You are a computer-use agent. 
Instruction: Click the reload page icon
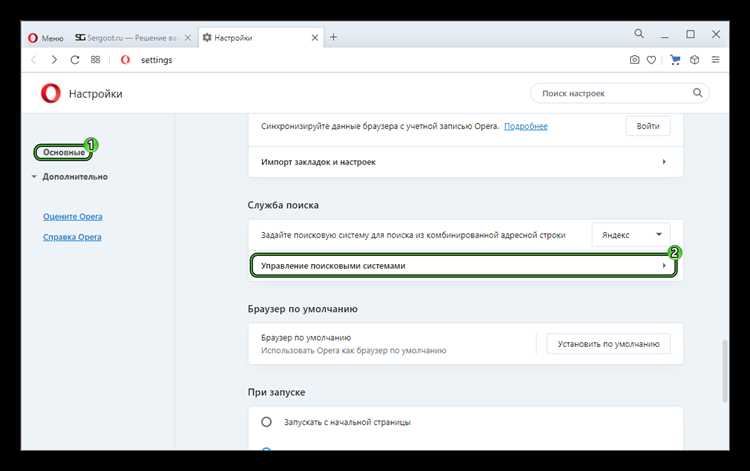pyautogui.click(x=74, y=60)
